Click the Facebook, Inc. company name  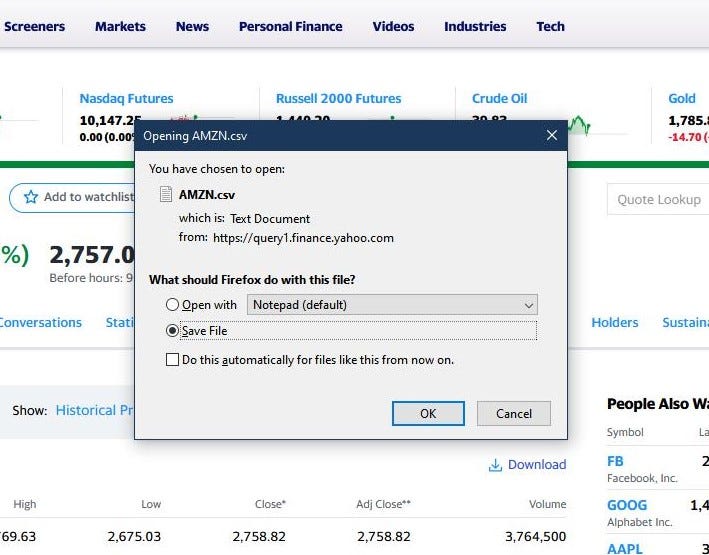(642, 478)
